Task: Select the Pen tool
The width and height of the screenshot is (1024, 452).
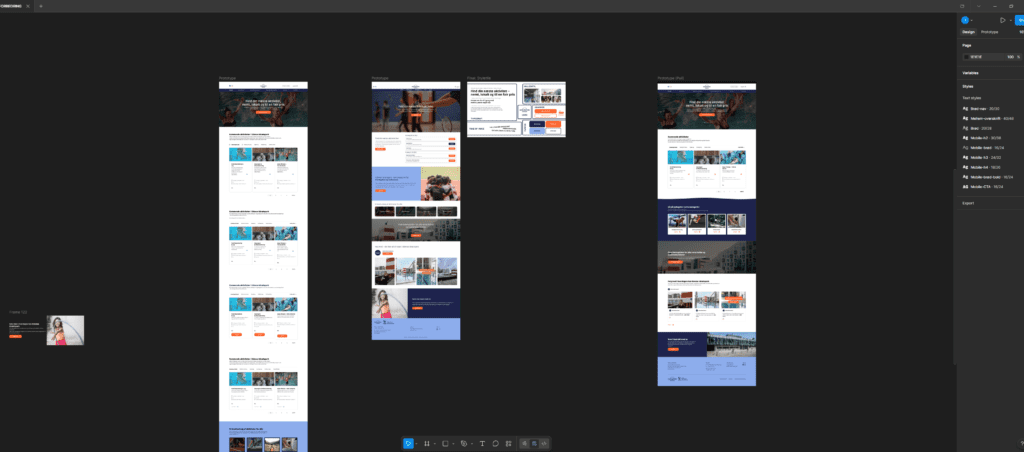Action: tap(464, 444)
